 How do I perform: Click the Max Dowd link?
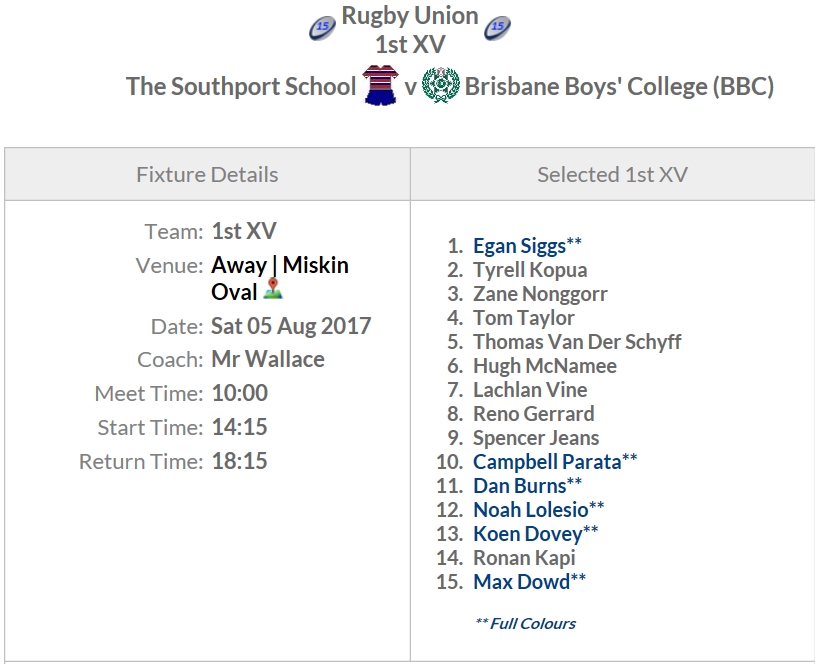pyautogui.click(x=521, y=582)
